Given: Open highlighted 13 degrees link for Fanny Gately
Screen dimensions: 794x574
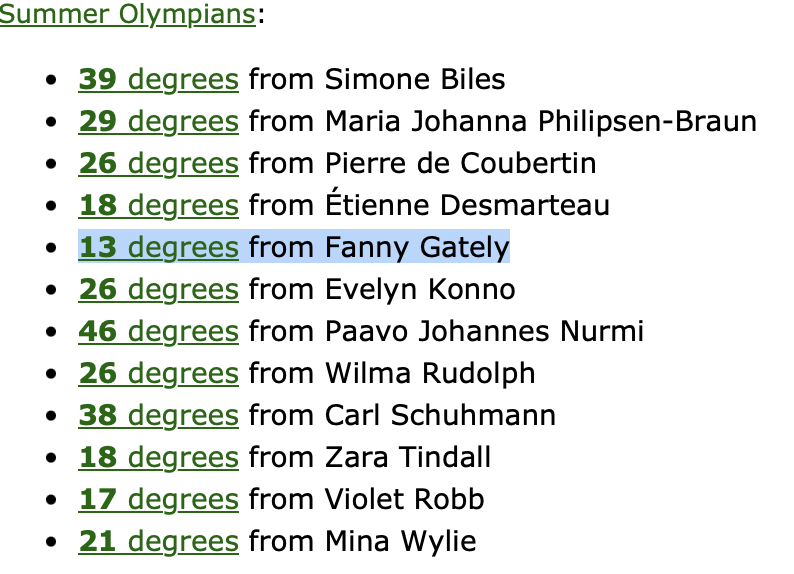Looking at the screenshot, I should (158, 248).
